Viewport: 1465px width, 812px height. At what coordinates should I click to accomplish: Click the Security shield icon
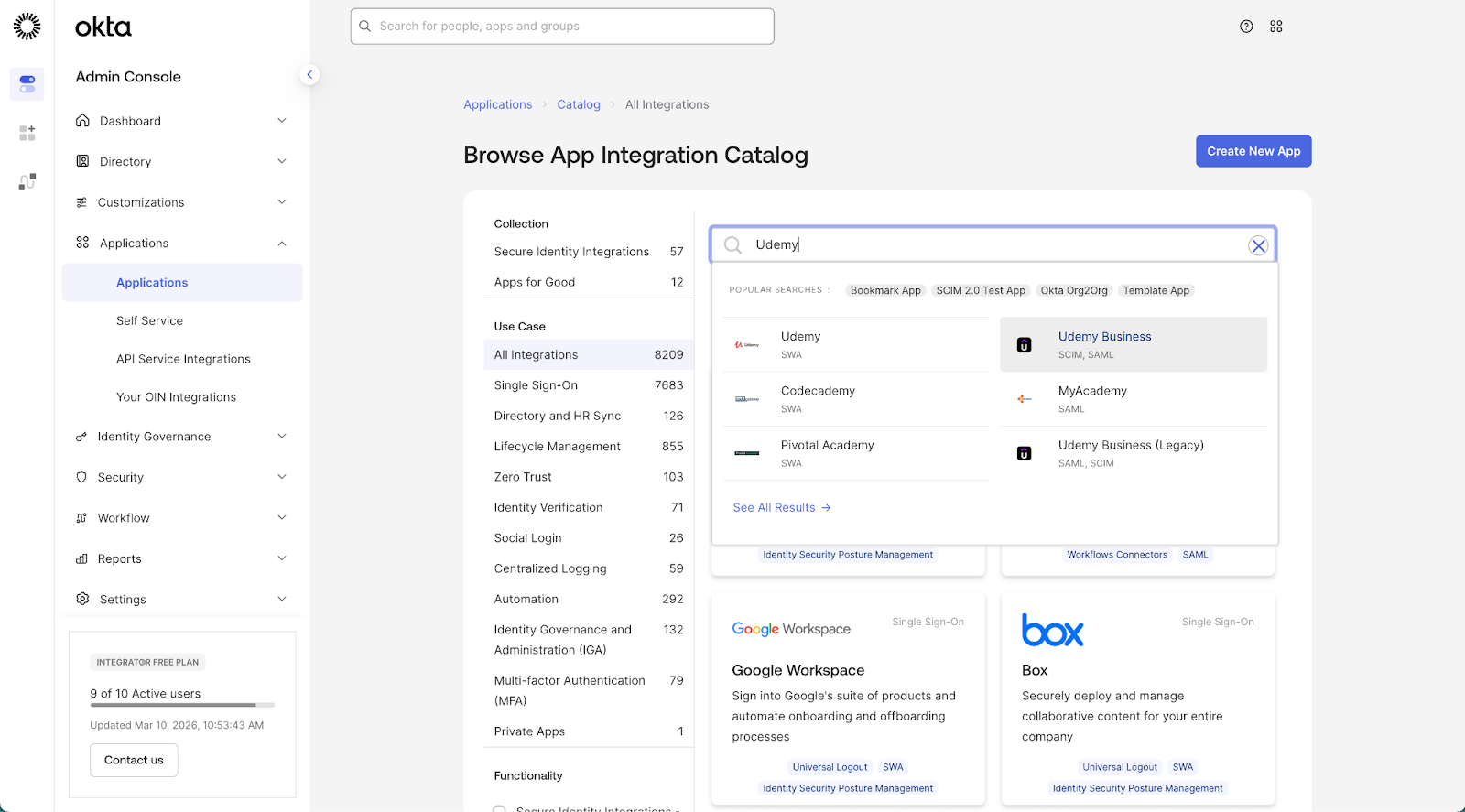[81, 477]
